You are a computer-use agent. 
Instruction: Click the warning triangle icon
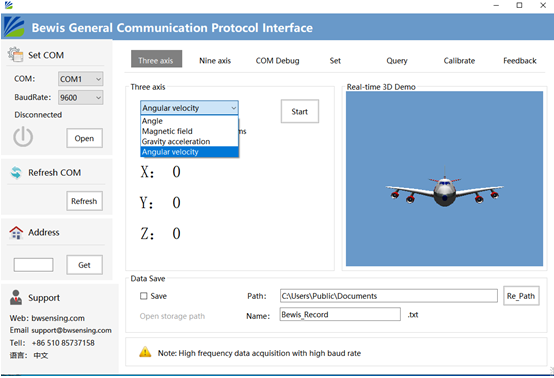[x=145, y=352]
